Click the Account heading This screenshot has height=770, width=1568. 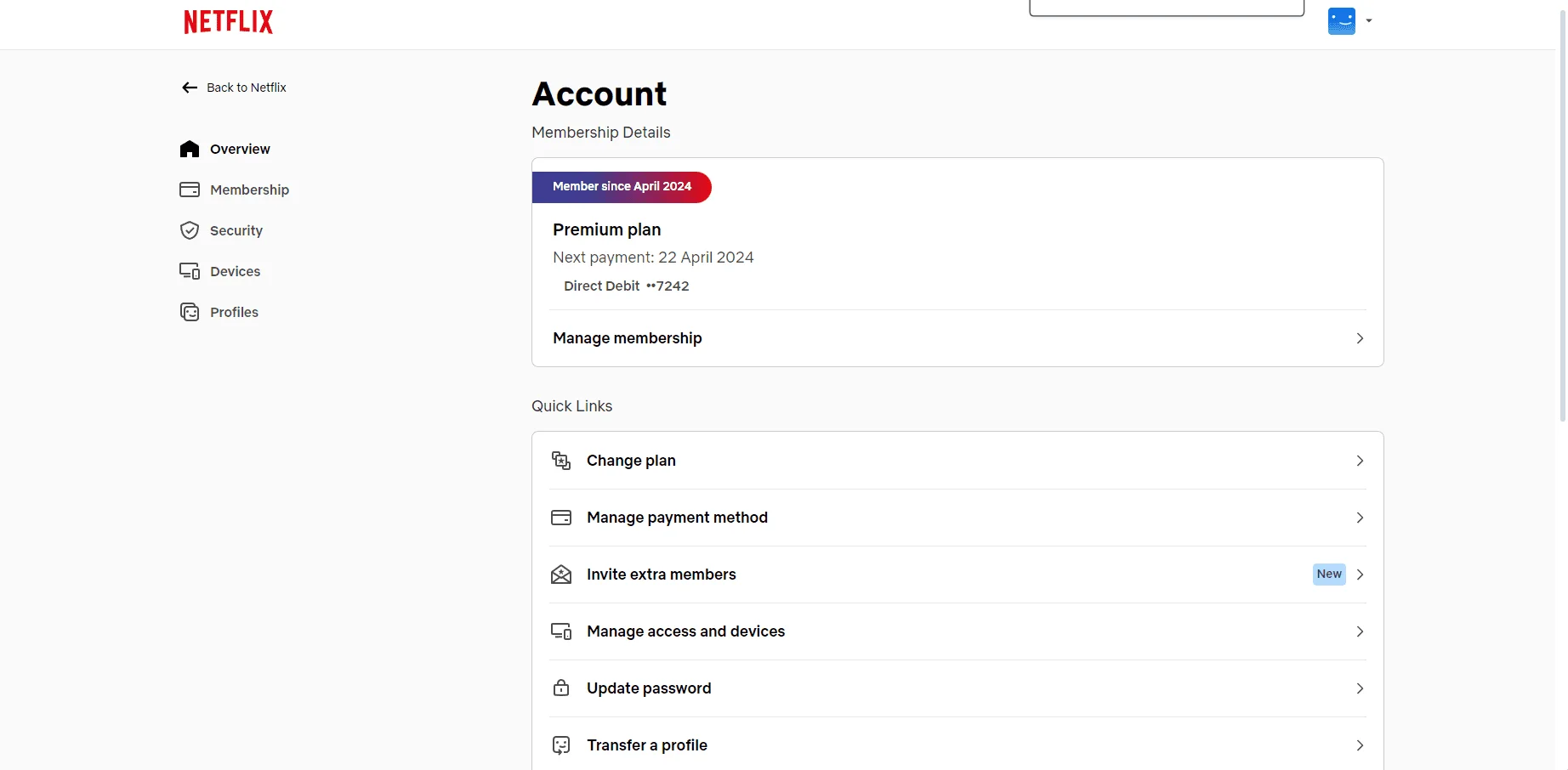(x=599, y=93)
